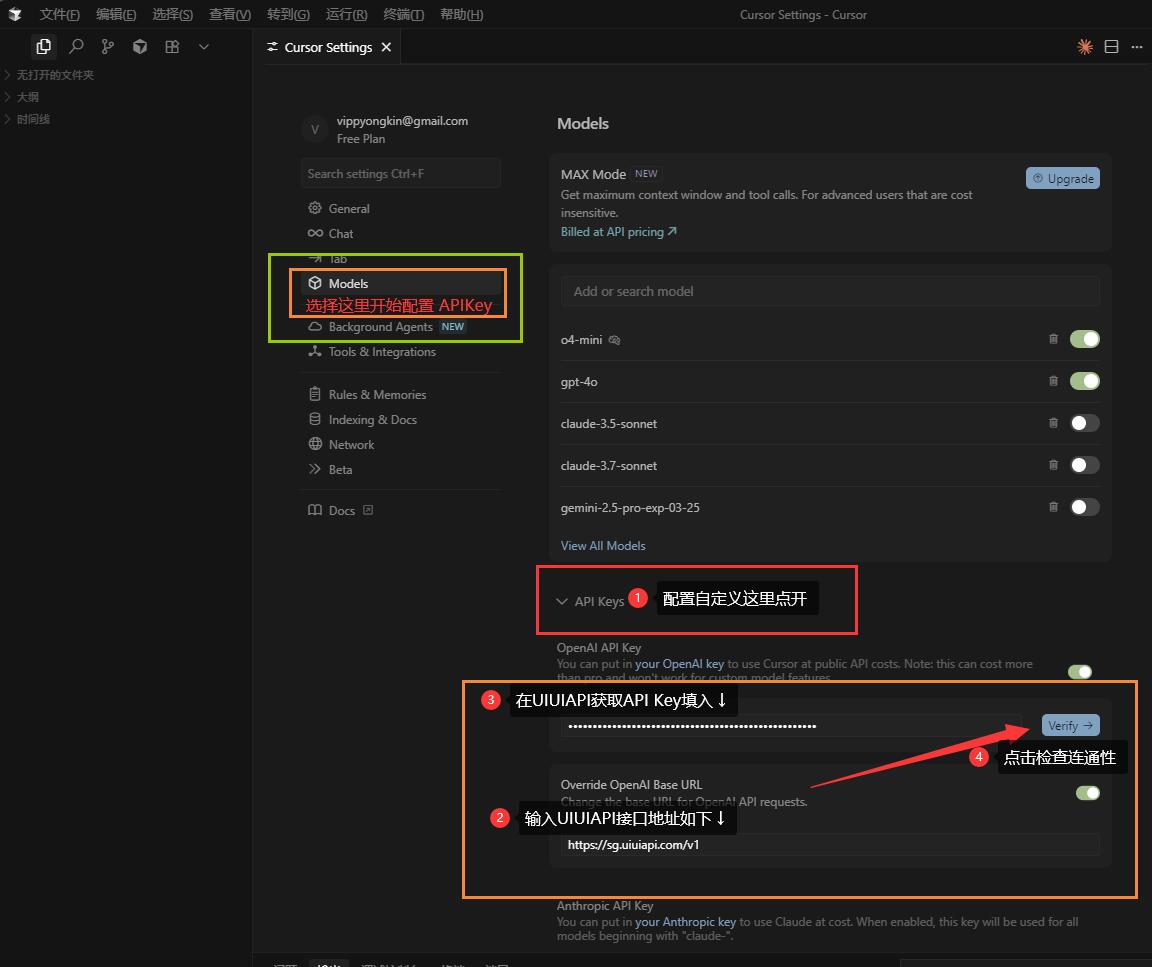Image resolution: width=1152 pixels, height=967 pixels.
Task: Open the 帮助(H) menu
Action: [x=461, y=14]
